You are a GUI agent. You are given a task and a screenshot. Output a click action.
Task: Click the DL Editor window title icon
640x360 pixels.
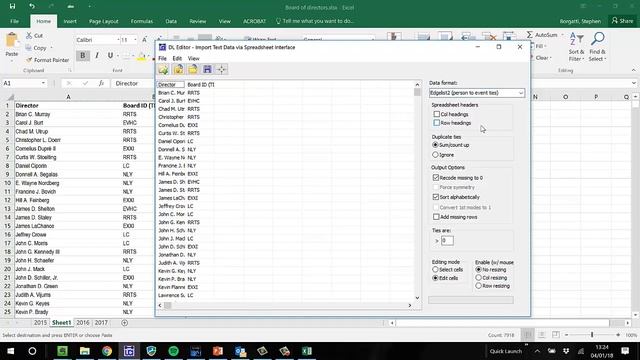click(162, 47)
